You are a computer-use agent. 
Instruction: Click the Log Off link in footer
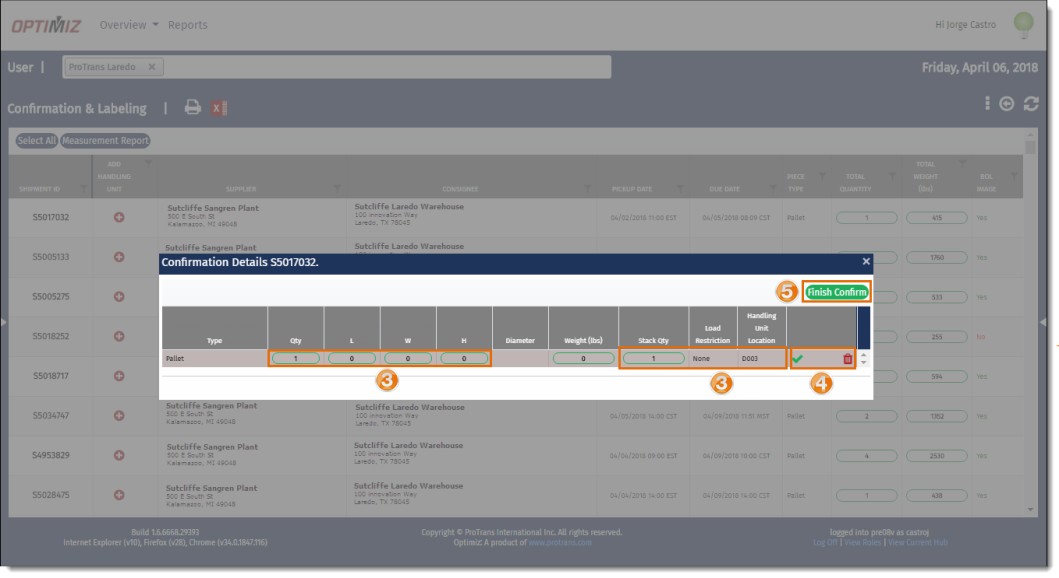(x=825, y=542)
